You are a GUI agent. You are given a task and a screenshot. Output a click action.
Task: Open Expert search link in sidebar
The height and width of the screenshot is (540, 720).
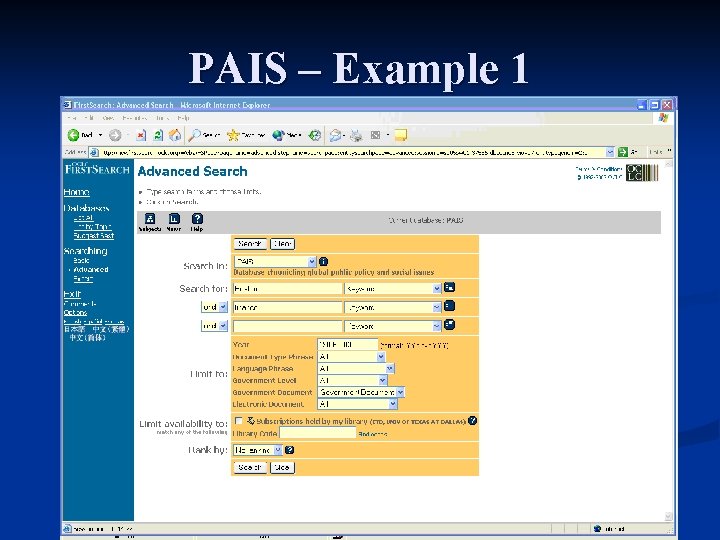coord(83,278)
